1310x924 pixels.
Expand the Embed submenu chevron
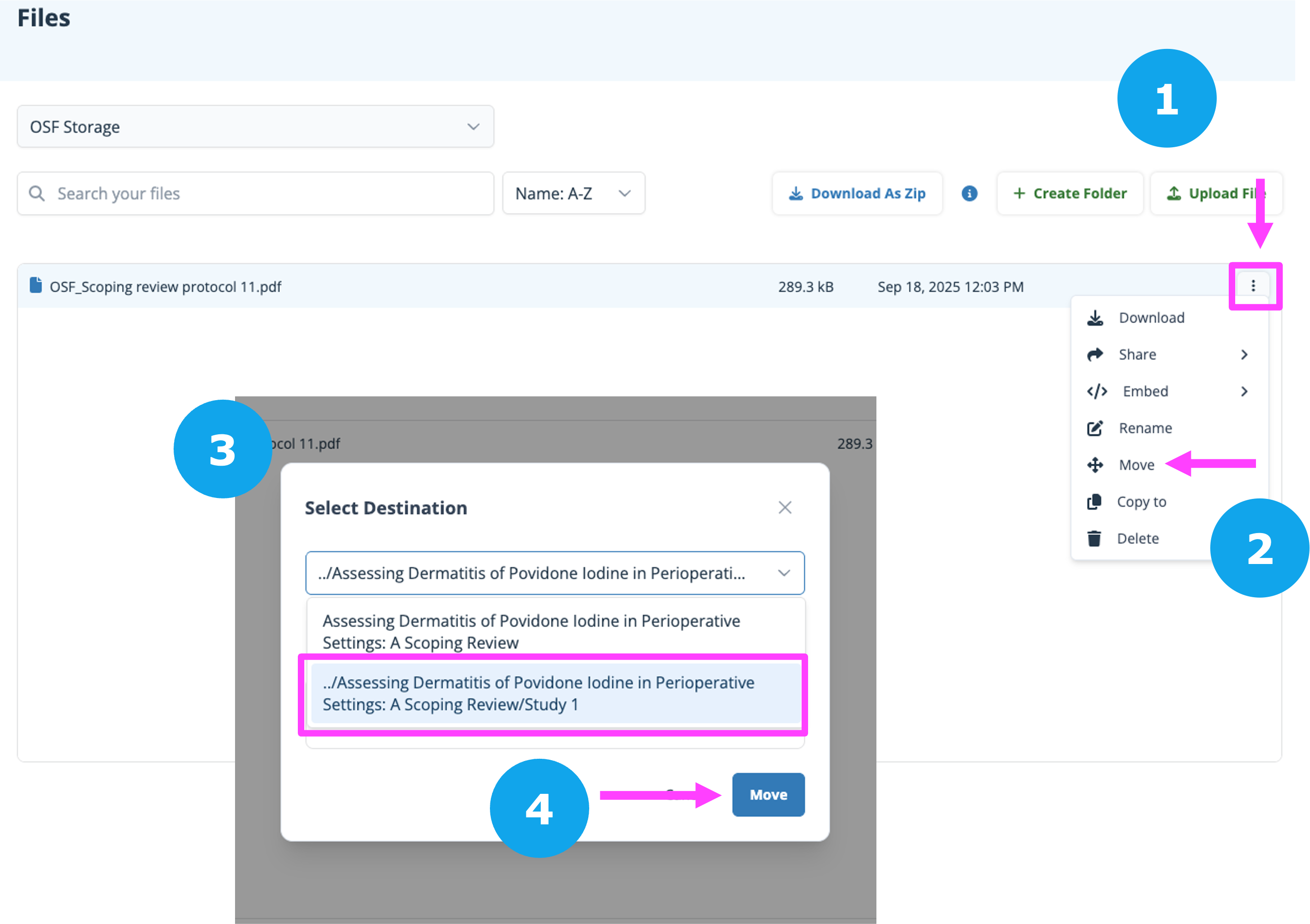click(1244, 391)
